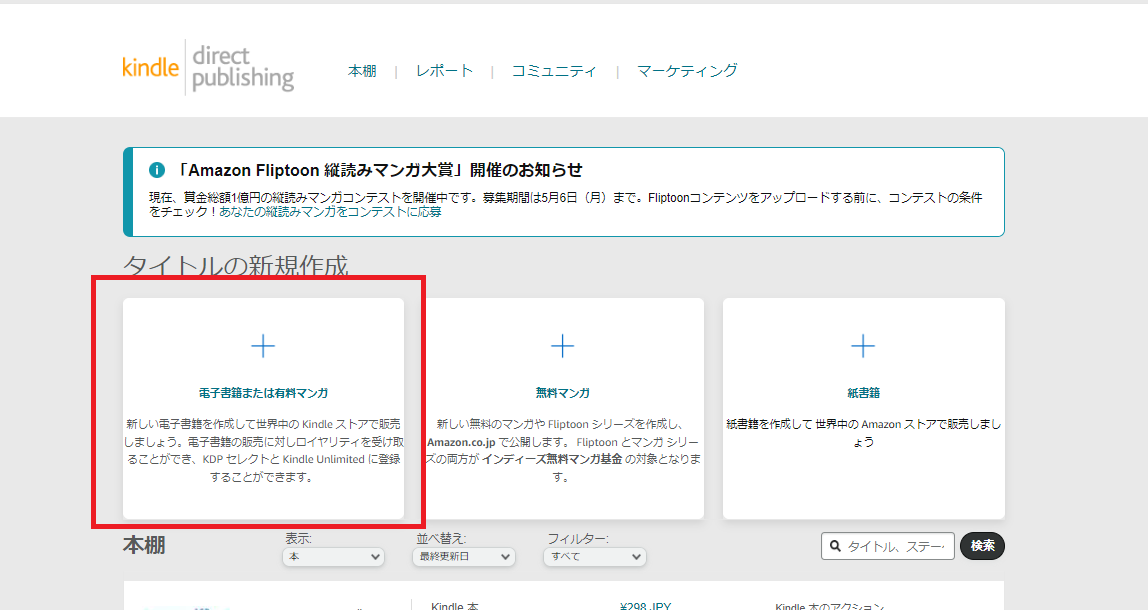
Task: Click the 検索 button
Action: (x=983, y=546)
